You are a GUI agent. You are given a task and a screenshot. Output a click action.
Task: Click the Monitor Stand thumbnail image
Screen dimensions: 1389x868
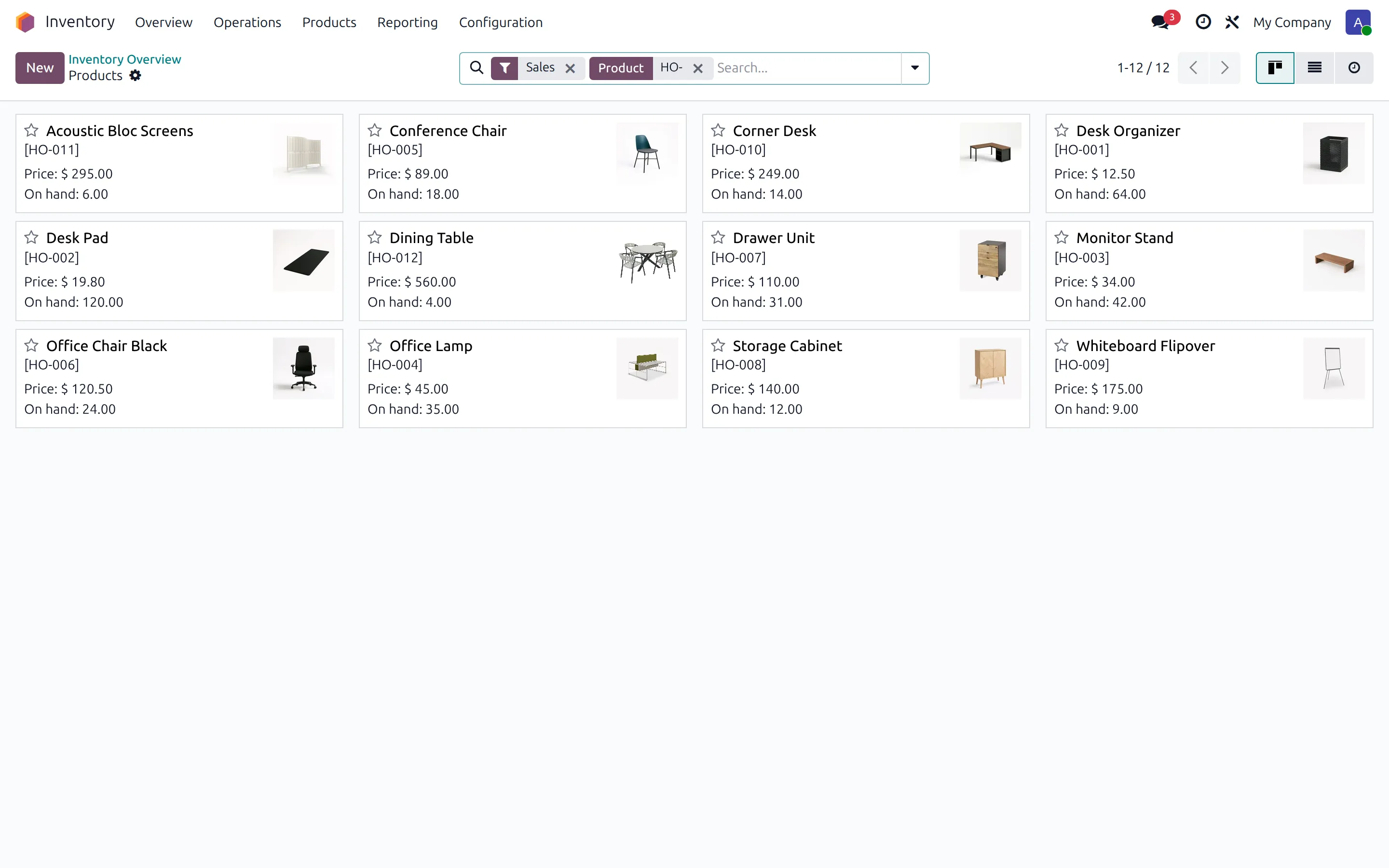coord(1334,260)
